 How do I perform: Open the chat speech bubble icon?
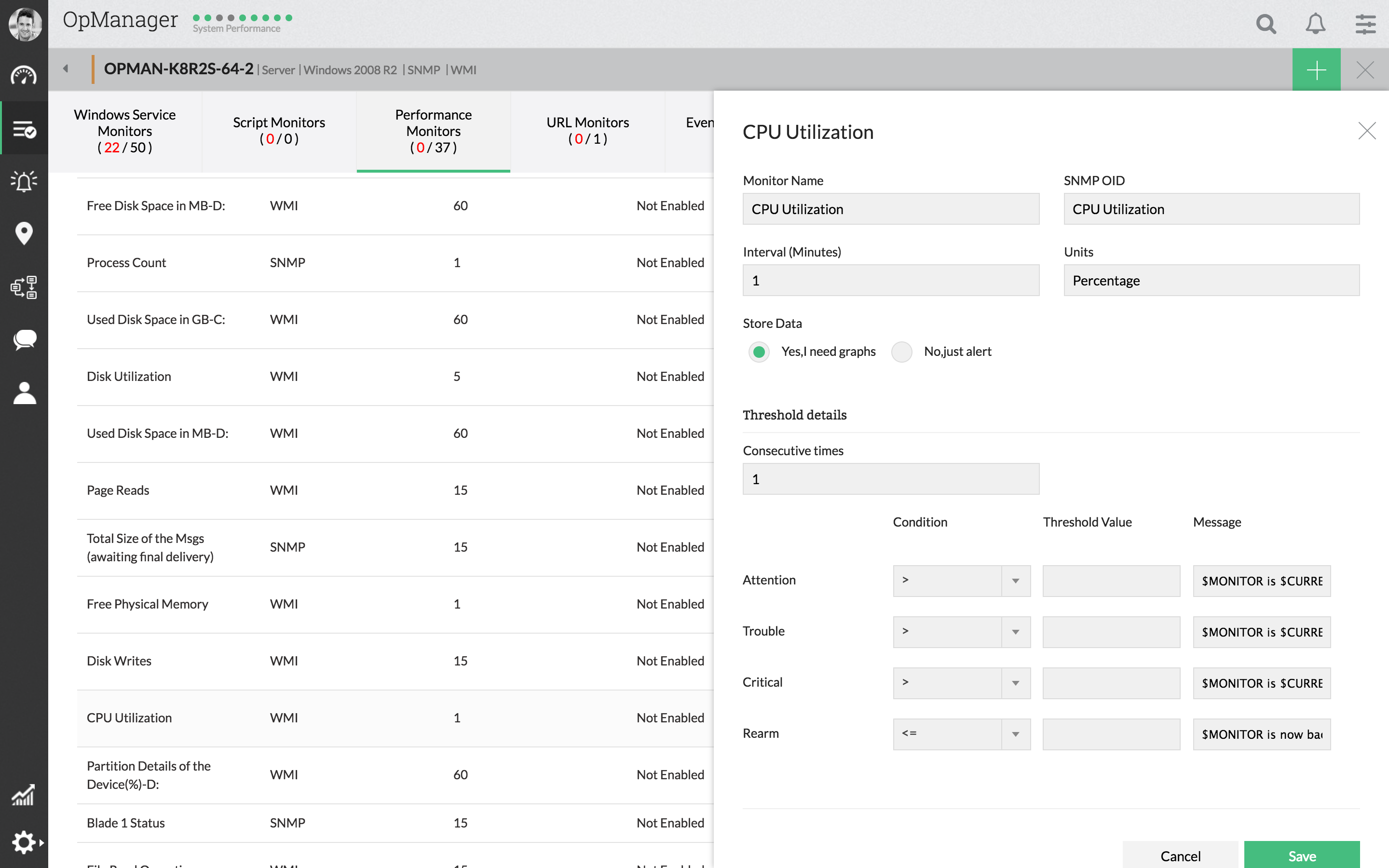(24, 340)
